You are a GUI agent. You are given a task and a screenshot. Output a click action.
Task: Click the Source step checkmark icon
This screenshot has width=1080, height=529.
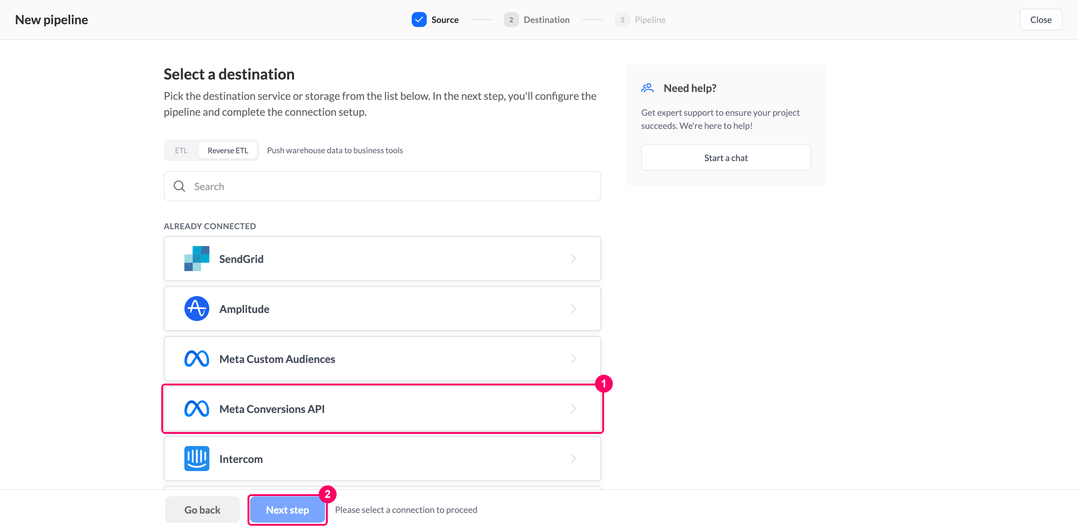point(419,20)
